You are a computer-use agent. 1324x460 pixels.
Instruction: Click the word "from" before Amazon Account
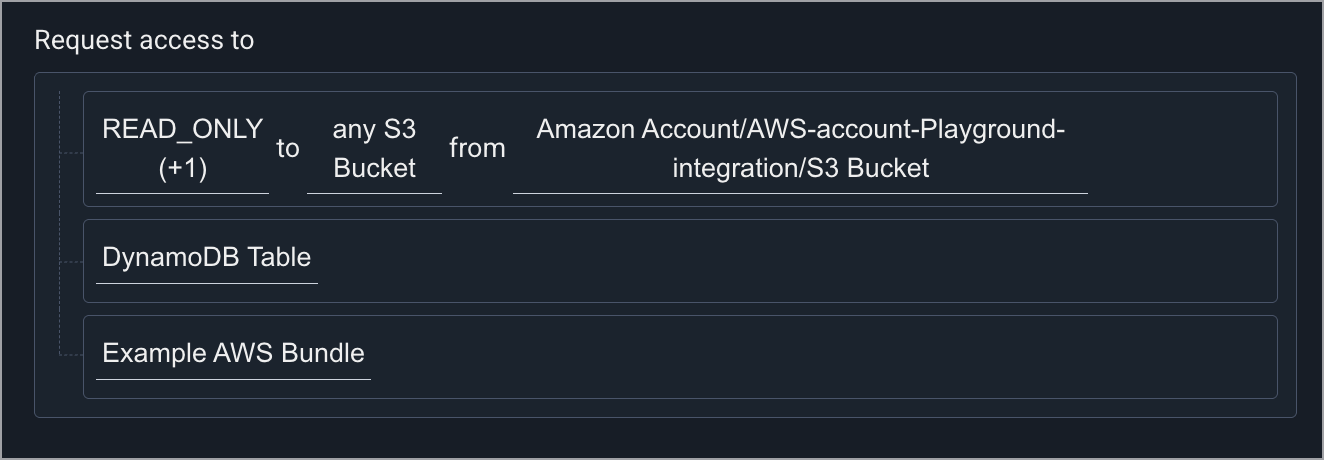(x=477, y=149)
